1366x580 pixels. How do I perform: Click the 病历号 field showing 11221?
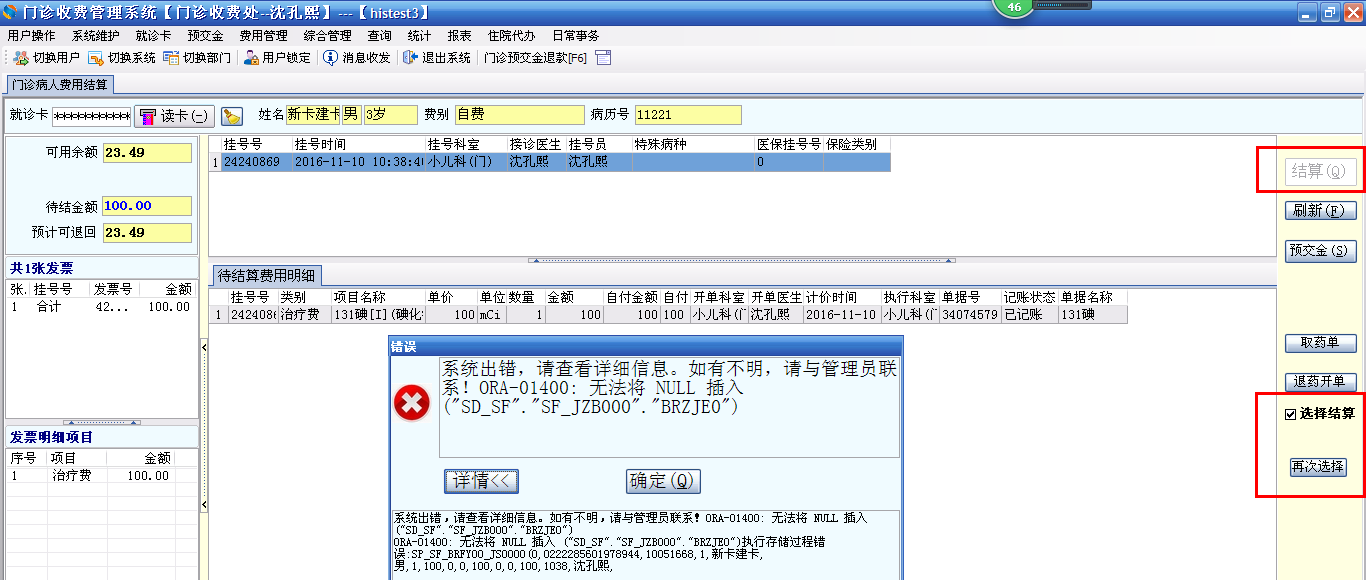point(688,115)
